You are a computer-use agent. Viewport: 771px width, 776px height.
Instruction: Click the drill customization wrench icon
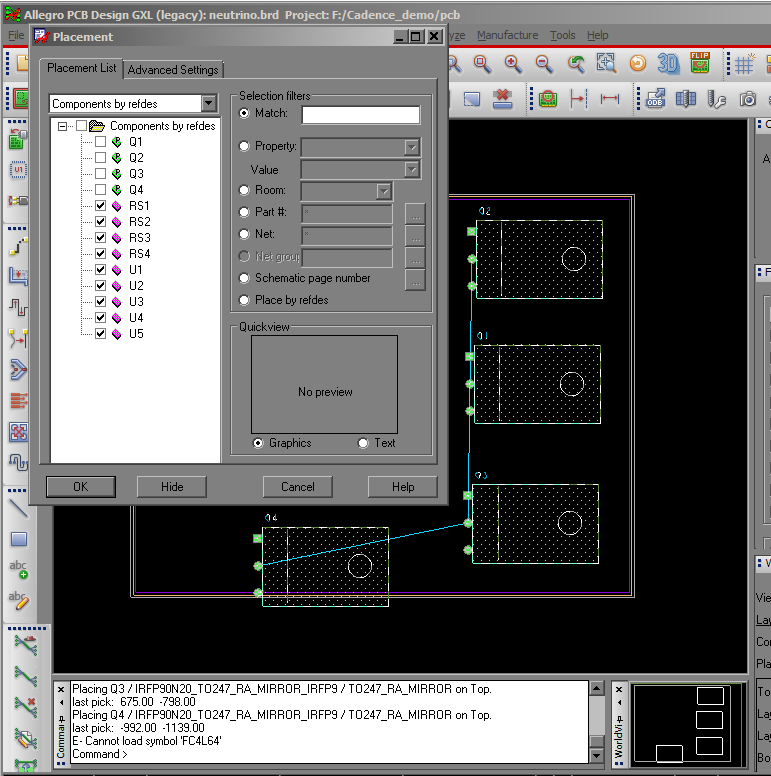point(716,99)
